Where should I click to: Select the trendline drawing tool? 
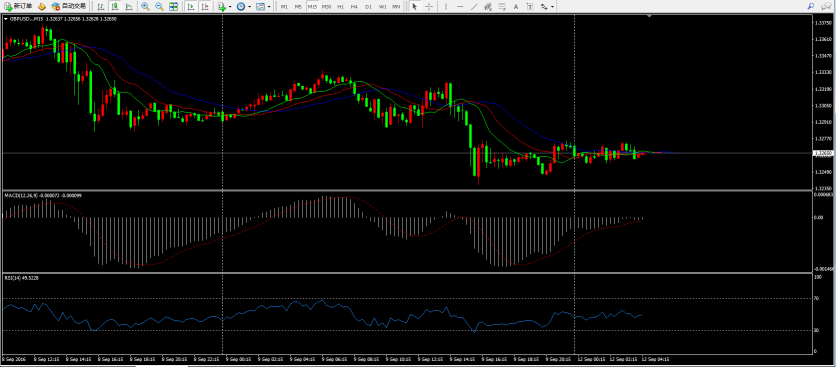tap(474, 7)
